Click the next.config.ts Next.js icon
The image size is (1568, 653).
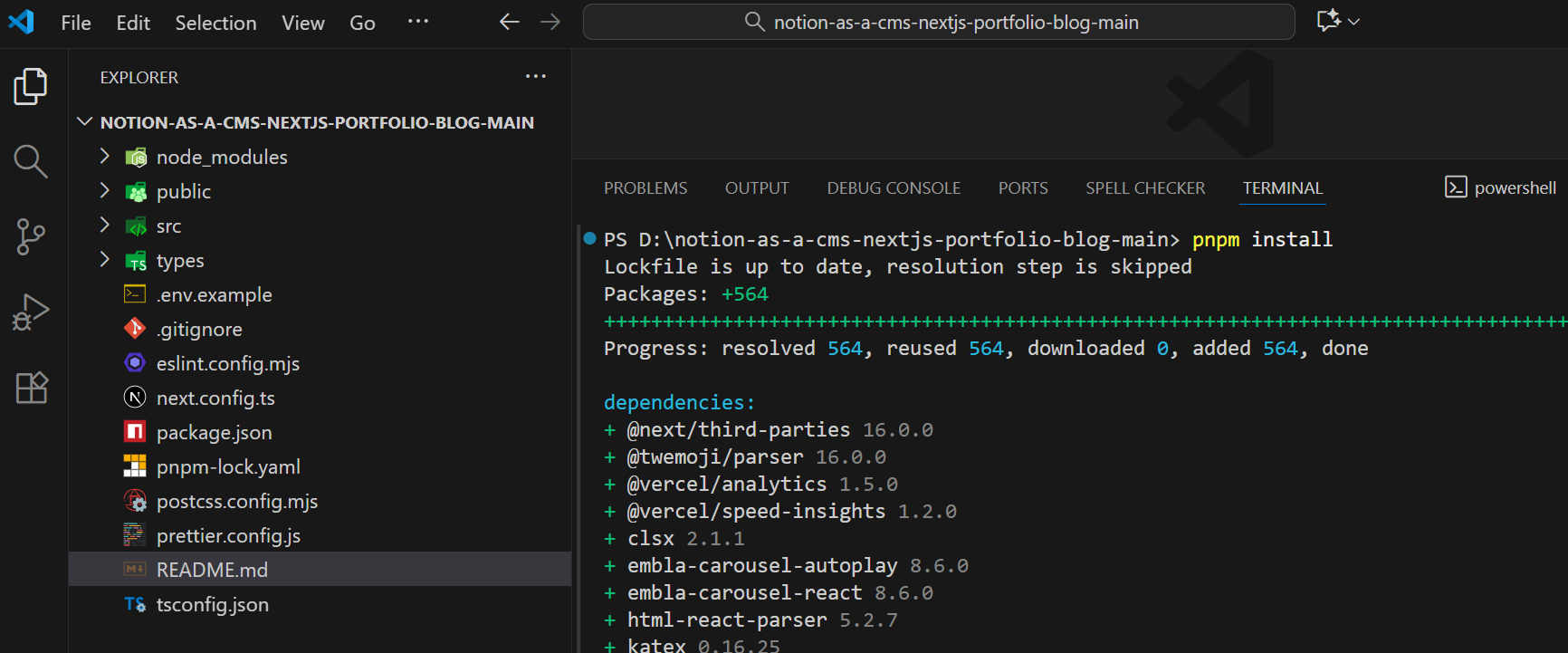(x=135, y=398)
